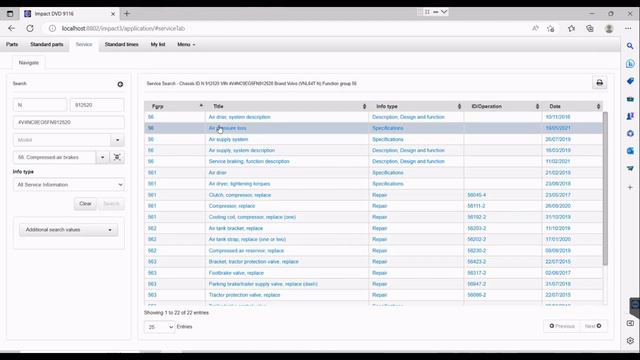Sort table by Info type column arrows
Viewport: 640px width, 360px height.
coord(459,106)
